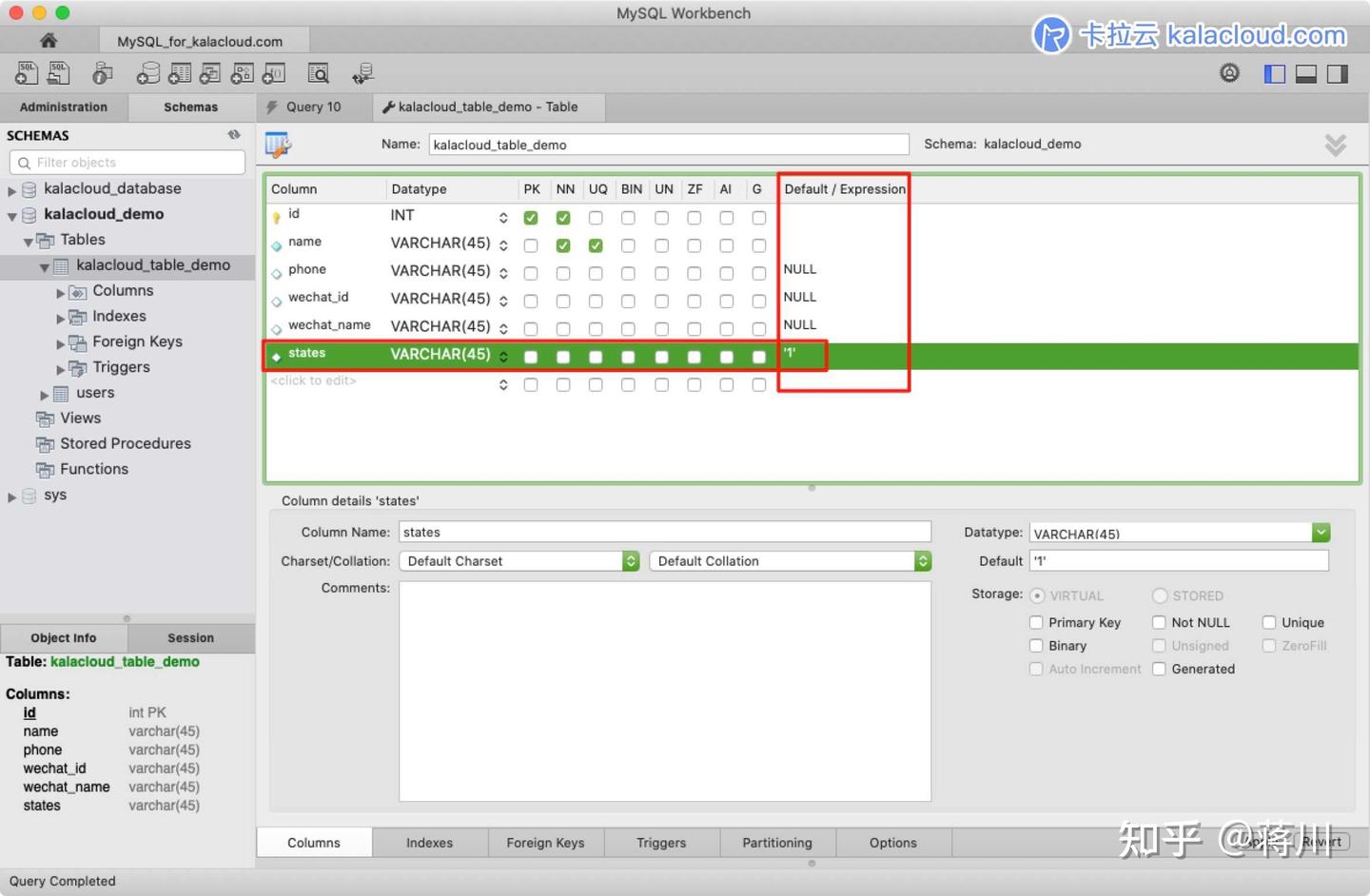
Task: Select the STORED storage radio button
Action: tap(1160, 595)
